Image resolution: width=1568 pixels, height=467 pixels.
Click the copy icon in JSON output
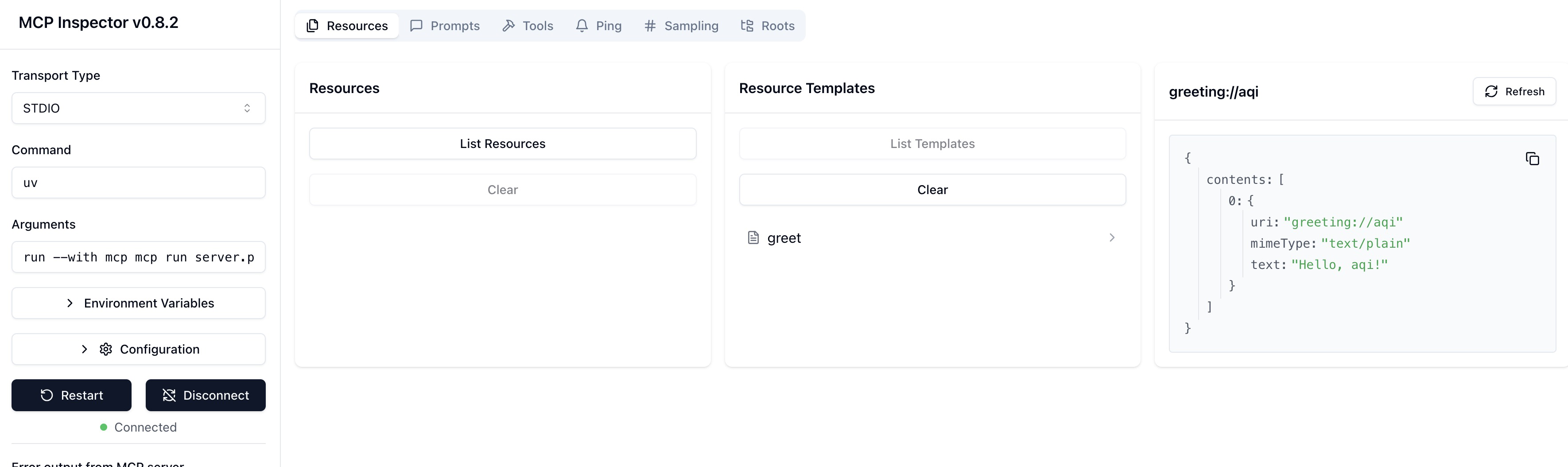click(1532, 159)
